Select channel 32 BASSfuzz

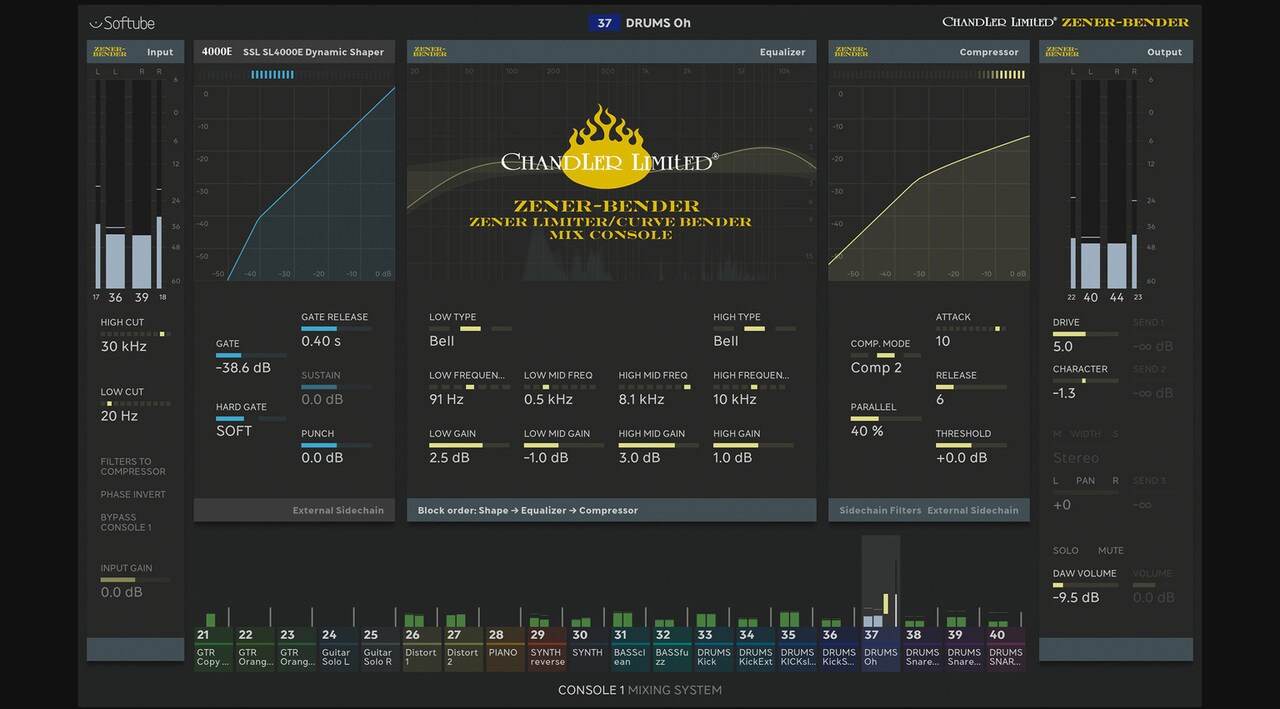click(672, 648)
